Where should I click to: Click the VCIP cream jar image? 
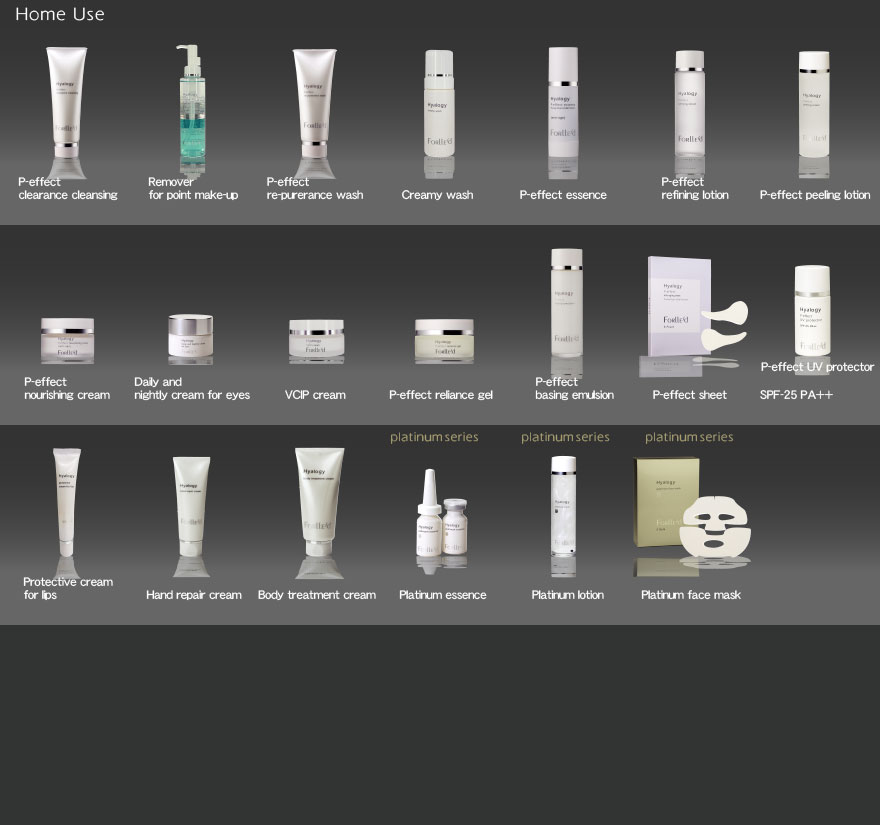coord(316,340)
